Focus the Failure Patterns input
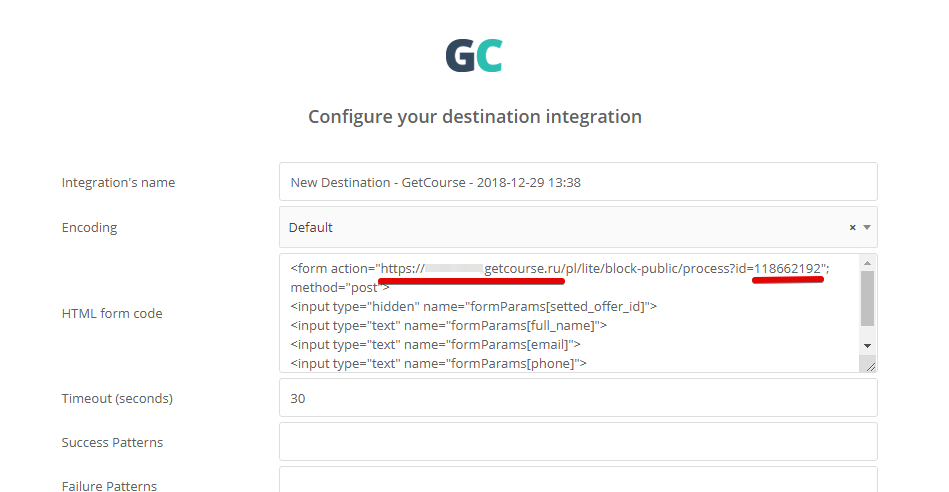This screenshot has width=949, height=492. pyautogui.click(x=577, y=481)
